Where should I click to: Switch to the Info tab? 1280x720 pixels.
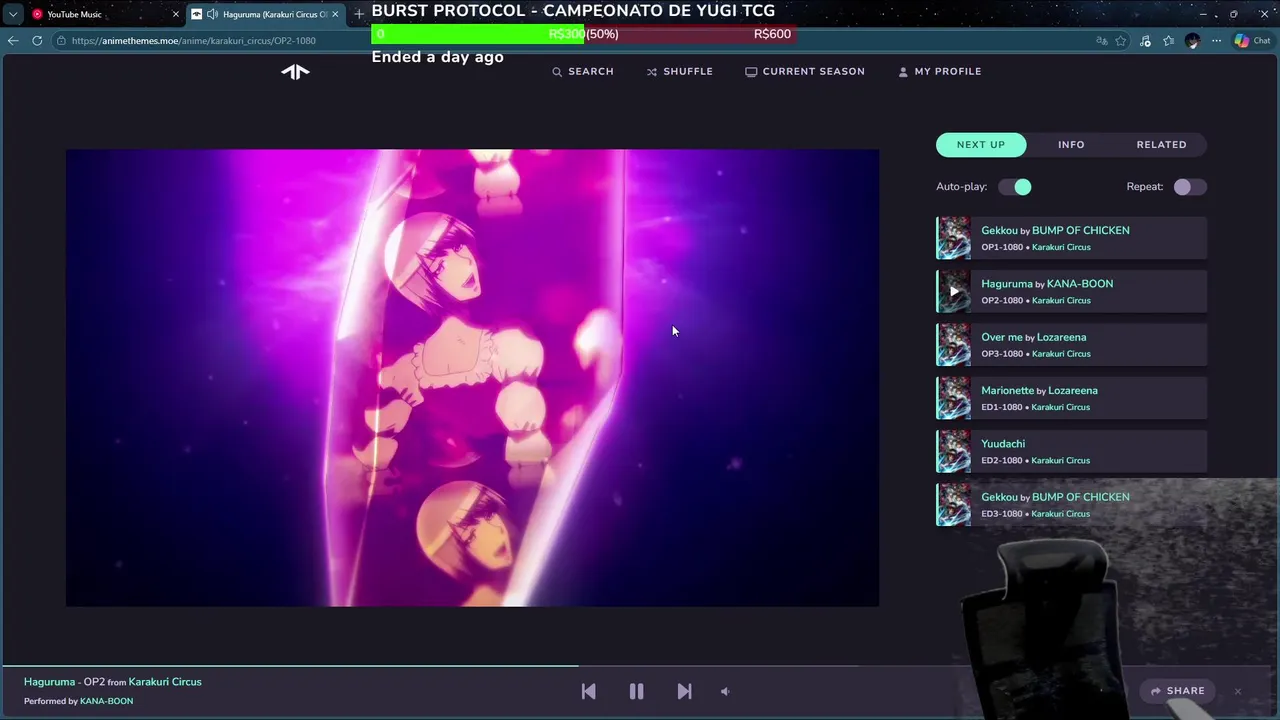[1071, 144]
